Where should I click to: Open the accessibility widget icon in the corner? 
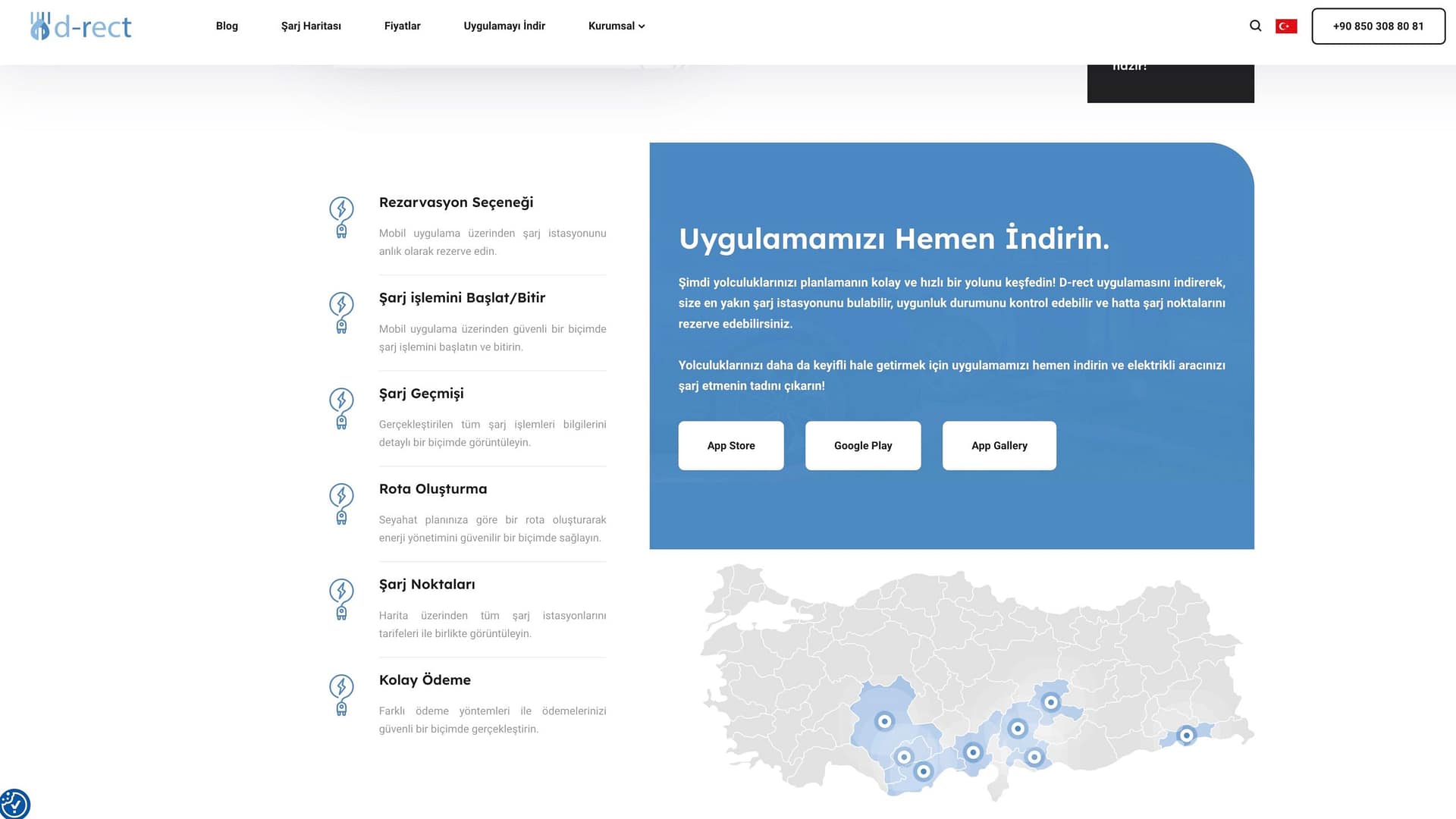pyautogui.click(x=14, y=804)
